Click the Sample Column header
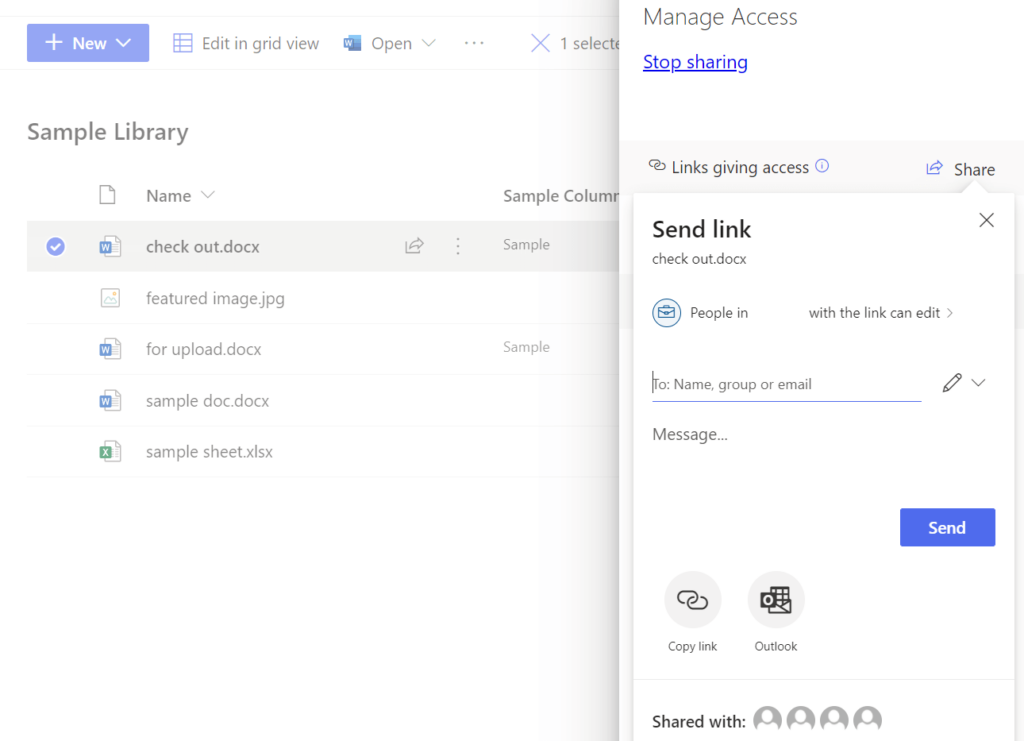The width and height of the screenshot is (1024, 741). click(560, 195)
